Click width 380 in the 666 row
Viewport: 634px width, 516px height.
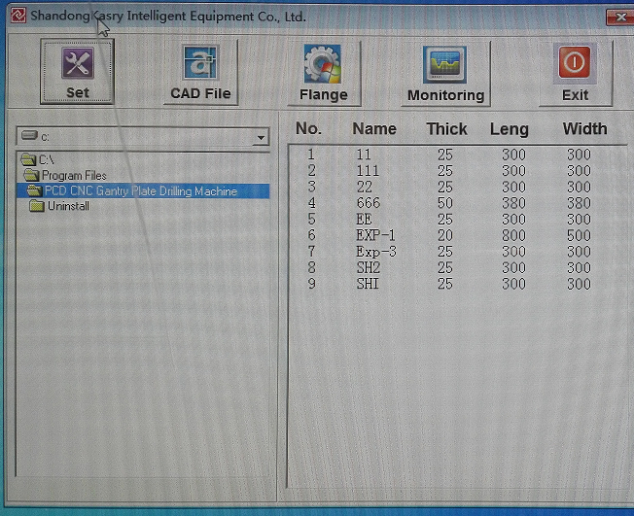[x=579, y=203]
